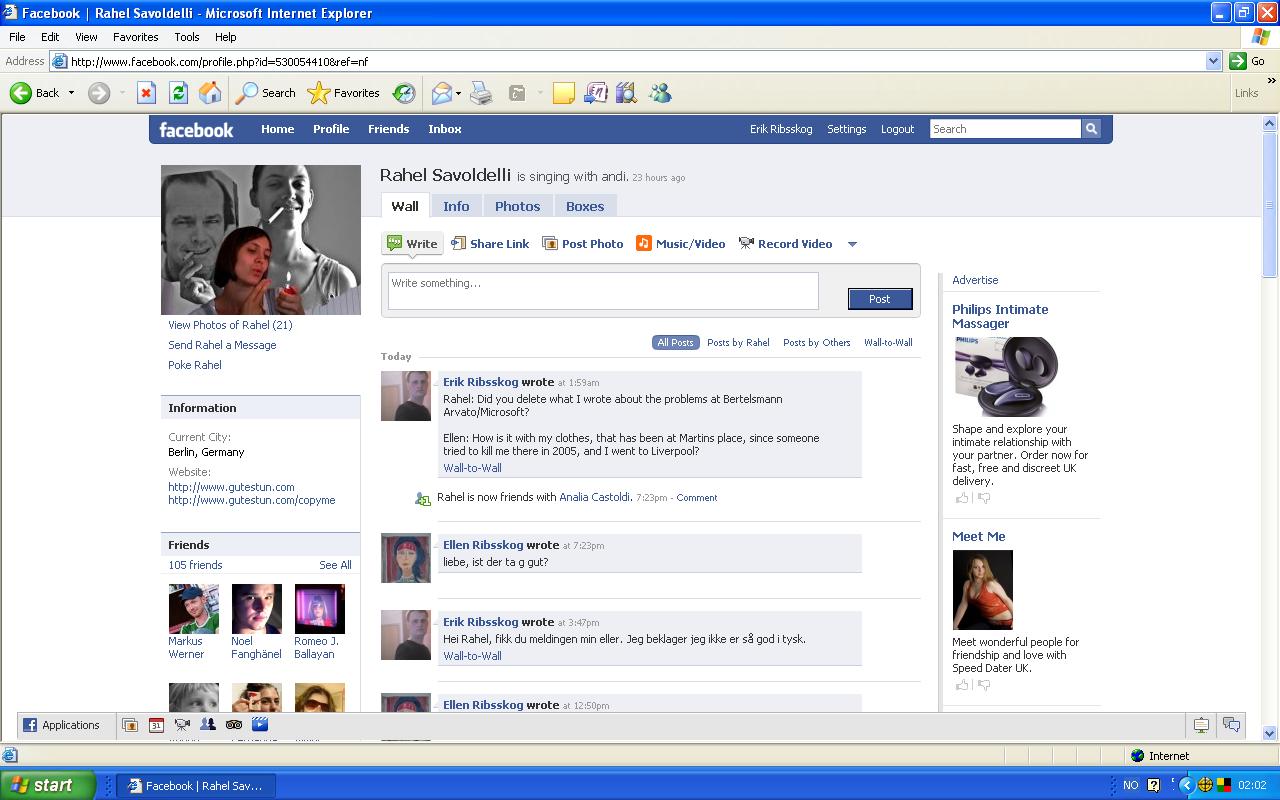Open the address bar URL dropdown
The height and width of the screenshot is (800, 1280).
point(1213,61)
